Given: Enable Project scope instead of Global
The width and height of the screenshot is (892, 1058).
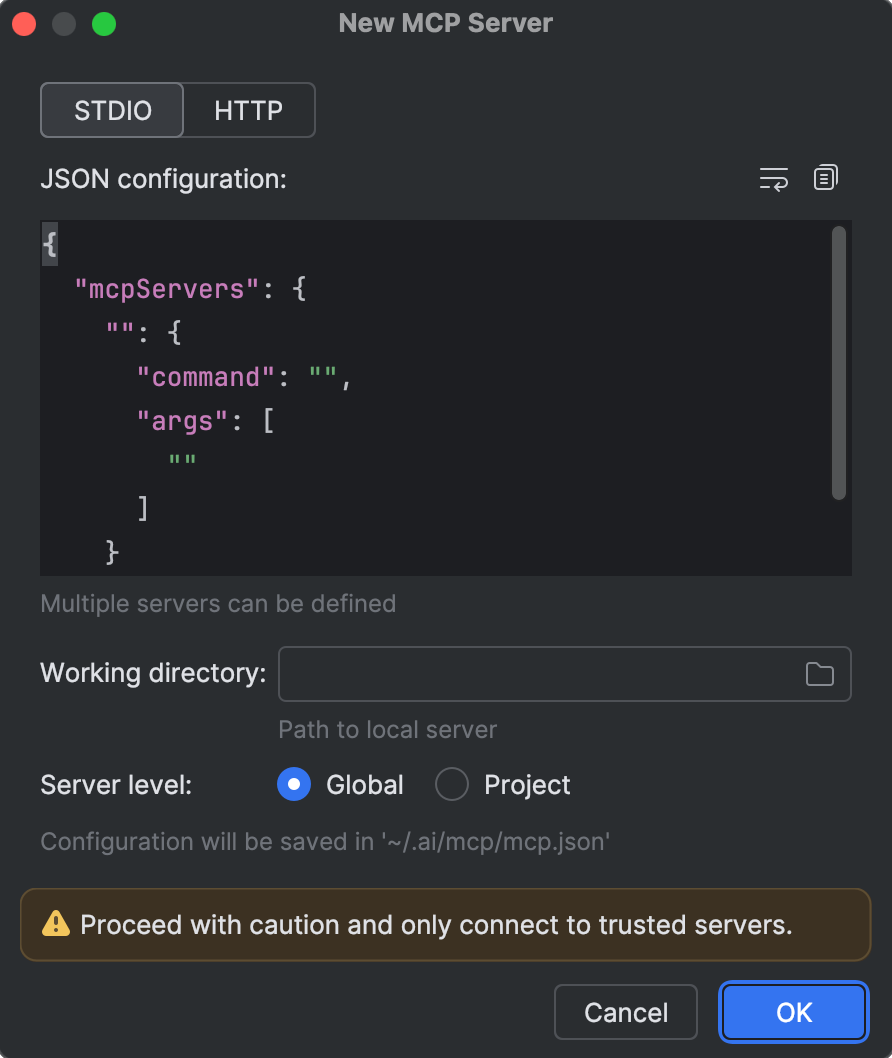Looking at the screenshot, I should (x=452, y=784).
